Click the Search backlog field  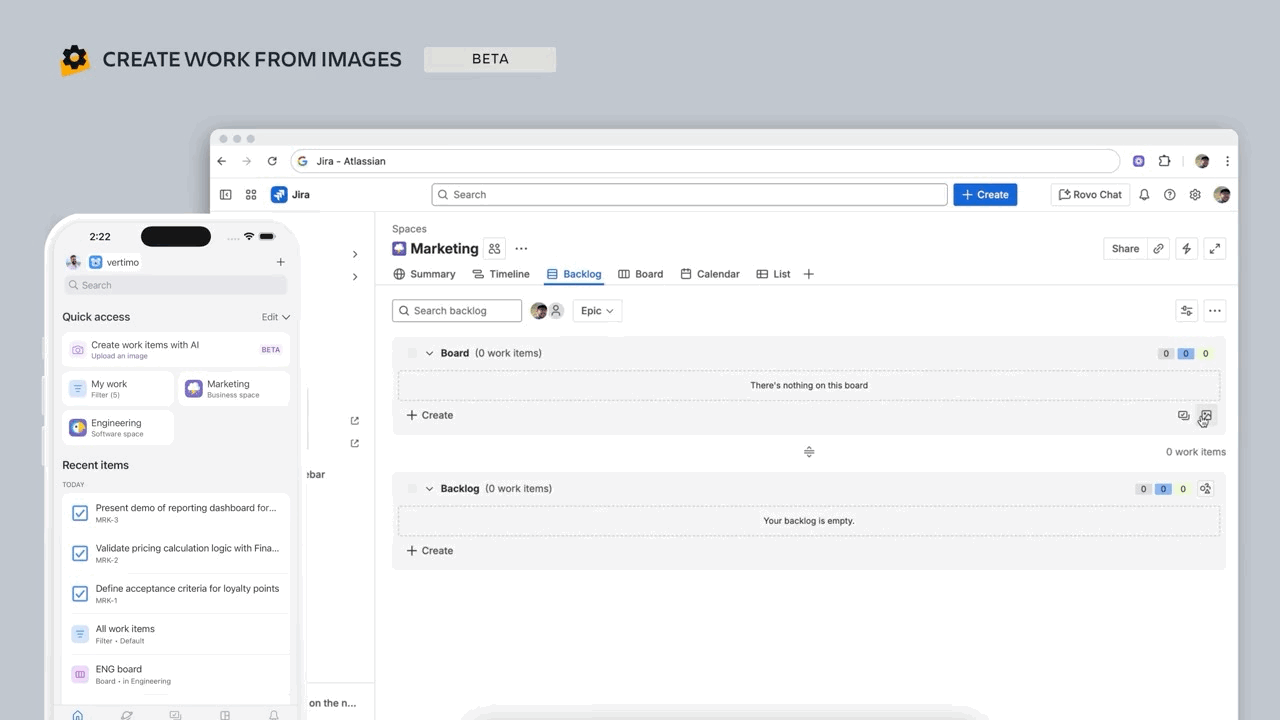pos(457,311)
